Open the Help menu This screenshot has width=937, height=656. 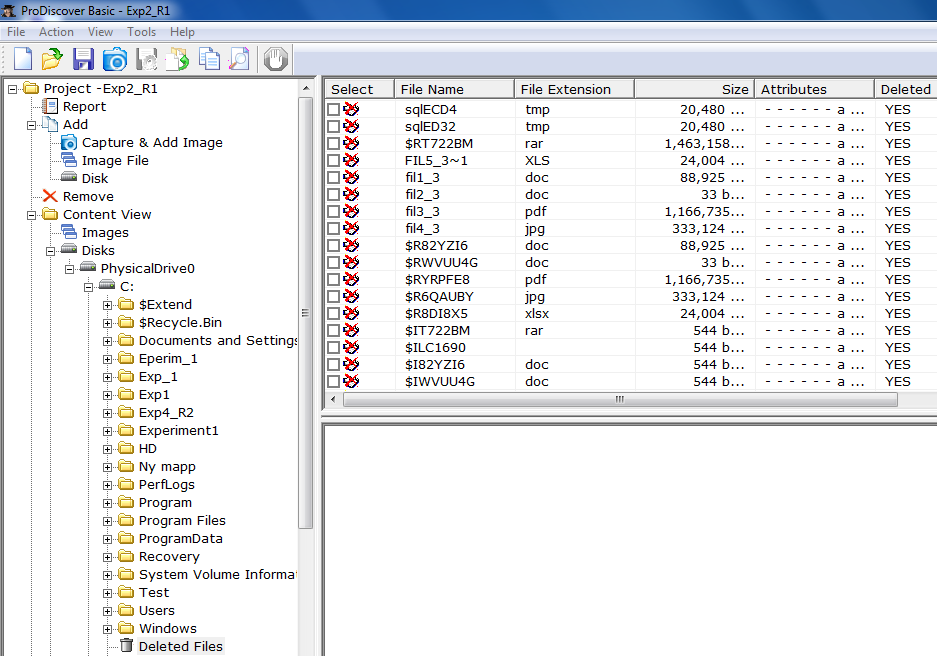pos(182,32)
